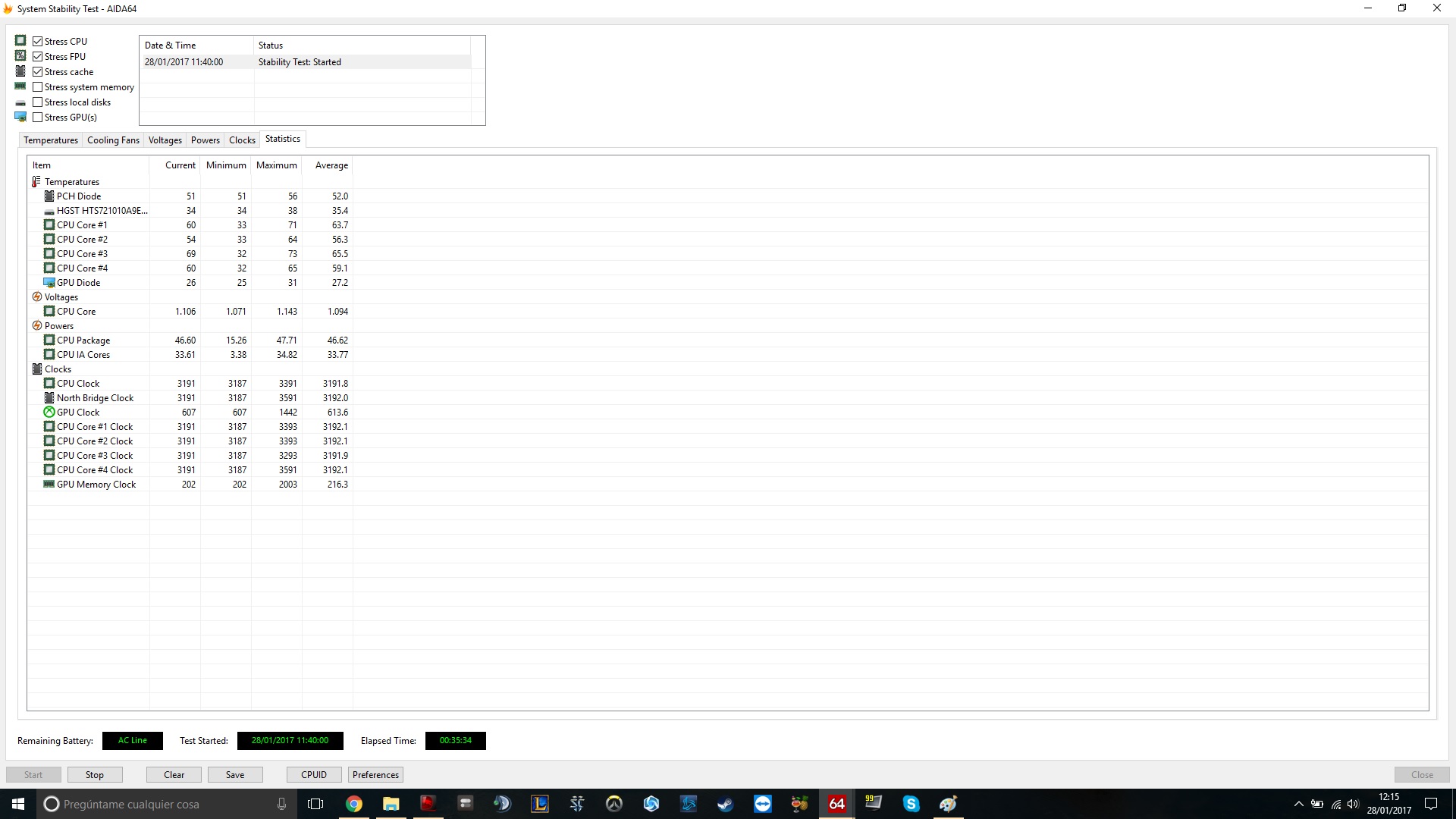The image size is (1456, 819).
Task: Open Task View in the taskbar
Action: [315, 804]
